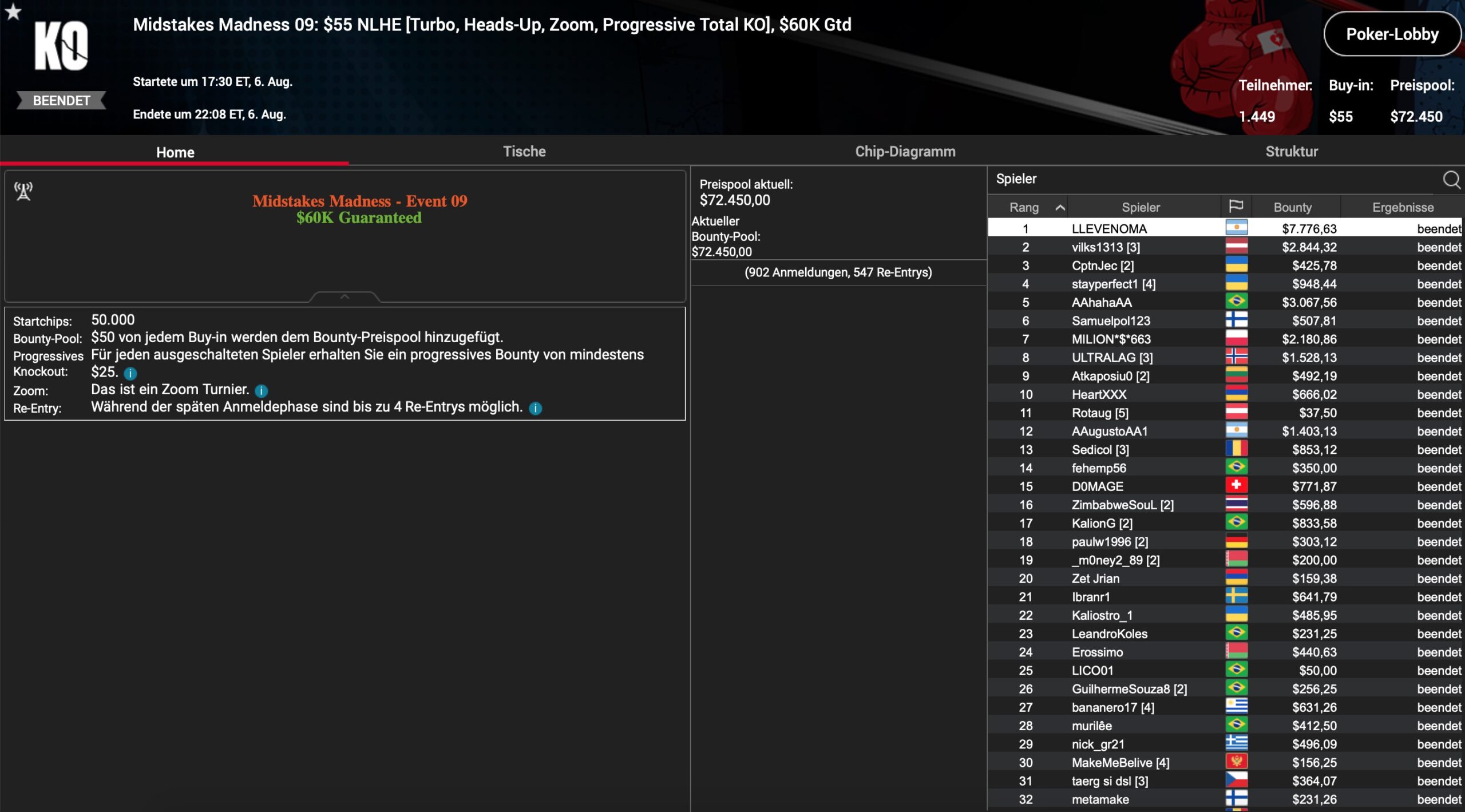The height and width of the screenshot is (812, 1465).
Task: Collapse the tournament banner panel chevron
Action: tap(345, 296)
